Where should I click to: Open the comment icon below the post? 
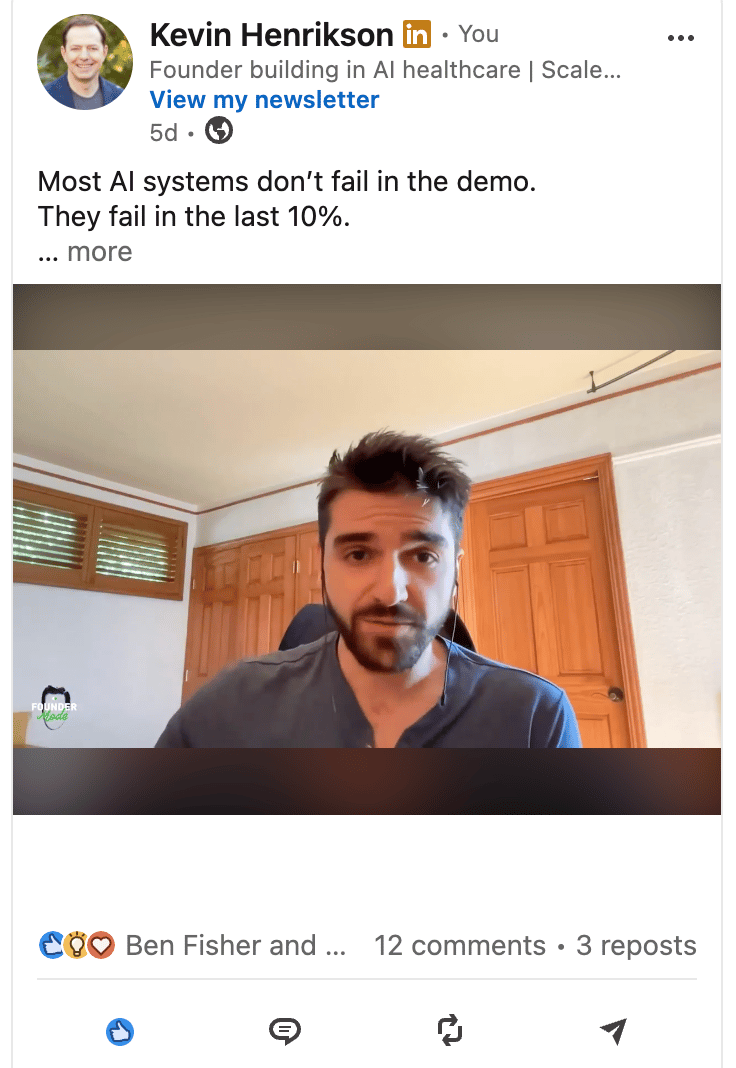pyautogui.click(x=285, y=1031)
